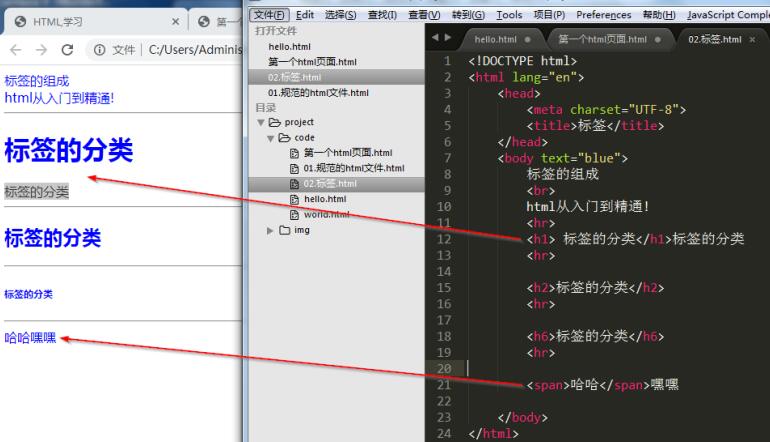Open the 选择(S) menu

point(340,15)
